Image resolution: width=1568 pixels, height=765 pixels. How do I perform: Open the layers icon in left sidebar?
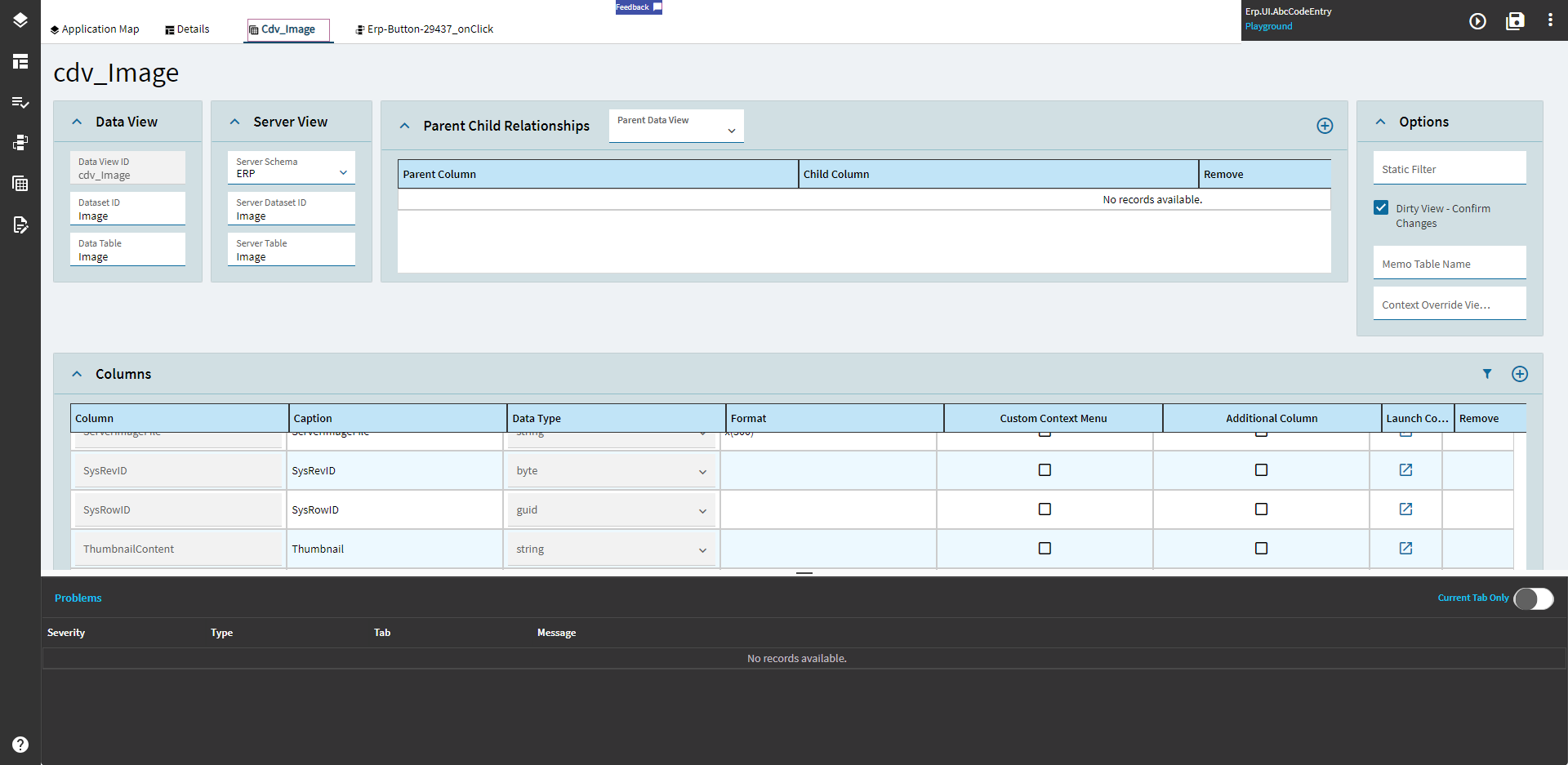tap(20, 20)
